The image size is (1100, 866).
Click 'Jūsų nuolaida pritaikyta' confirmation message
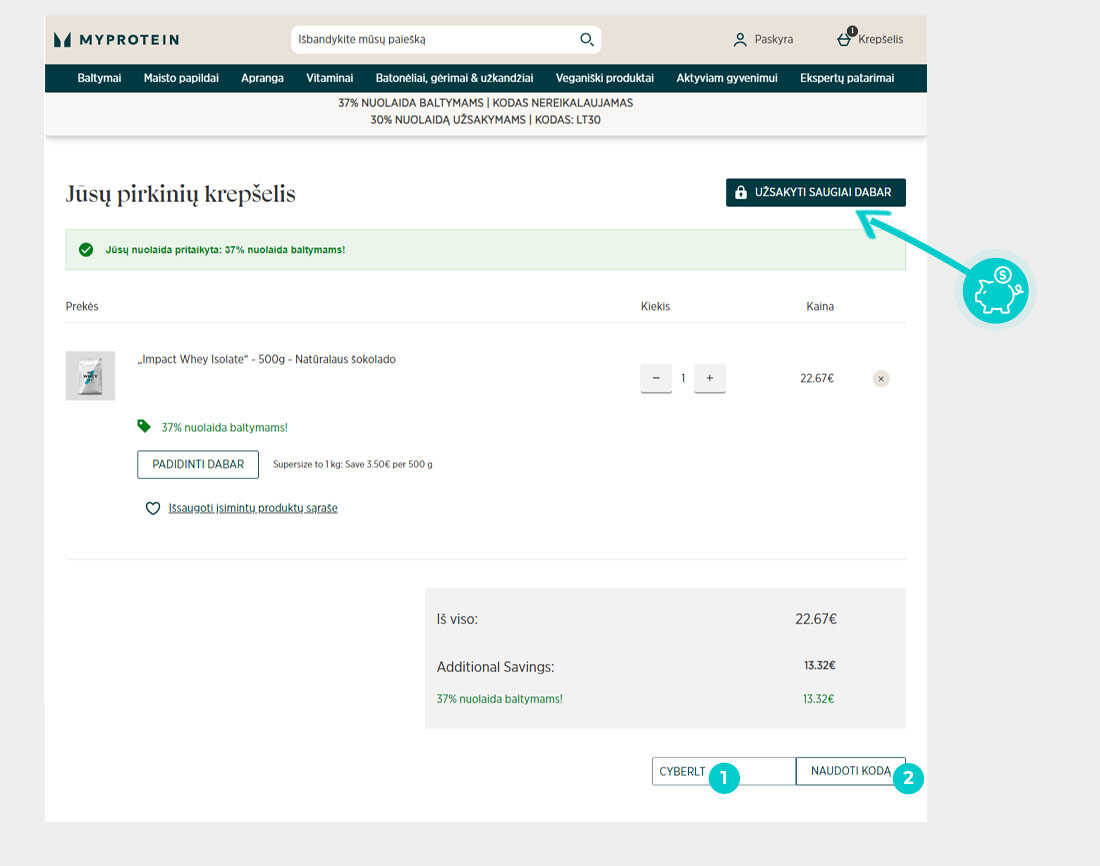coord(225,250)
